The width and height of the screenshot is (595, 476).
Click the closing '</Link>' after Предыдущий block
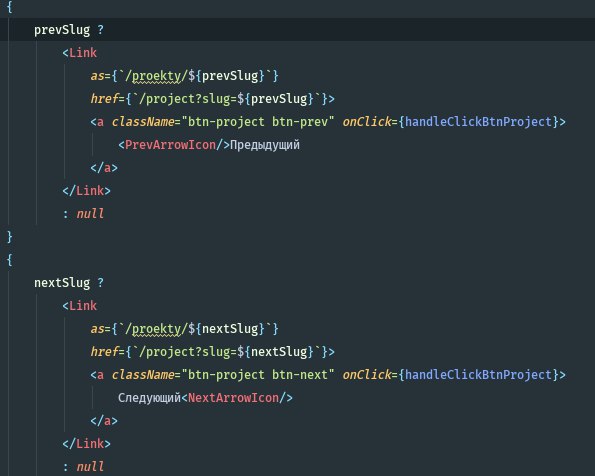pos(87,191)
